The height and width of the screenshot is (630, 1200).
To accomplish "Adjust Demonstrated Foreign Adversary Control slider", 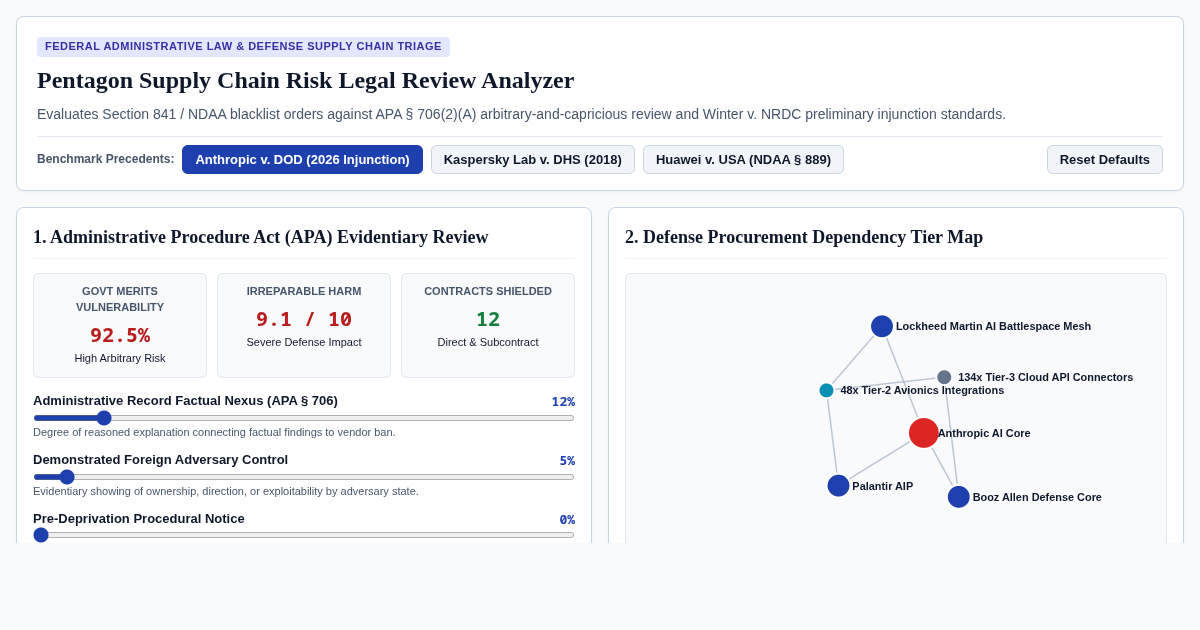I will click(x=304, y=477).
